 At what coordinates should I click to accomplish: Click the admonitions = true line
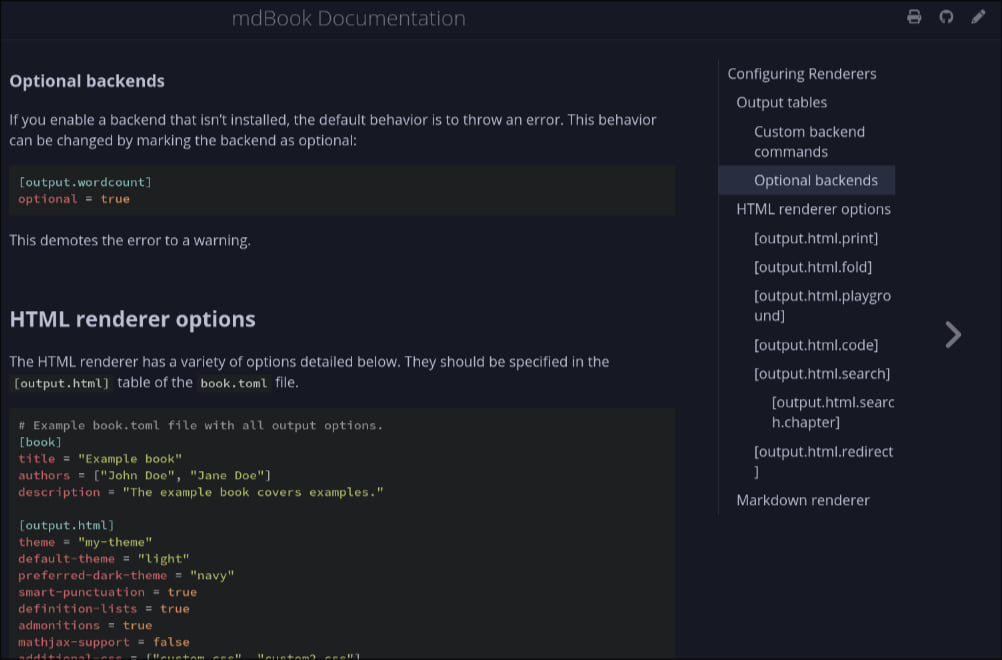(85, 625)
